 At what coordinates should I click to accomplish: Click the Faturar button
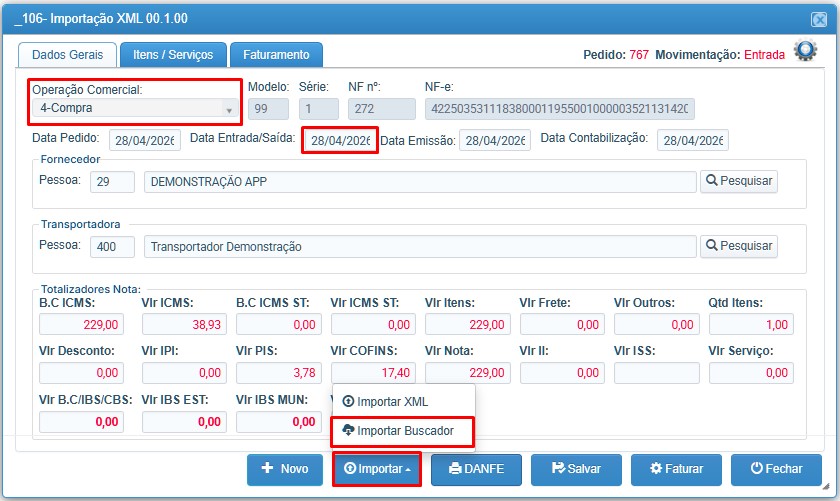tap(676, 469)
